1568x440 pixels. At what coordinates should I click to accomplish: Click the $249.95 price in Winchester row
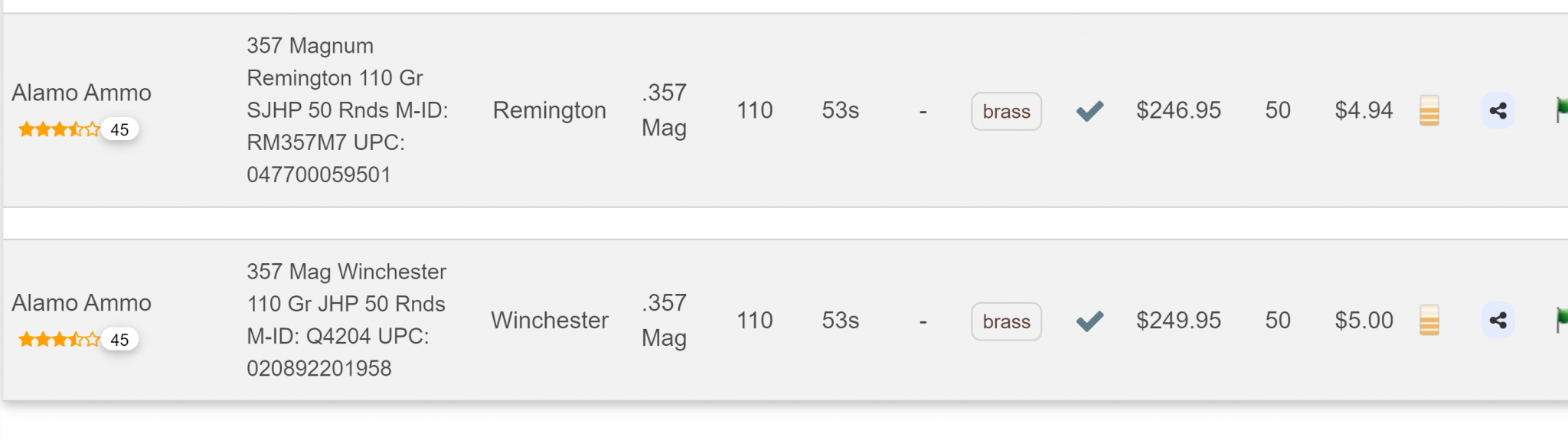pos(1178,320)
